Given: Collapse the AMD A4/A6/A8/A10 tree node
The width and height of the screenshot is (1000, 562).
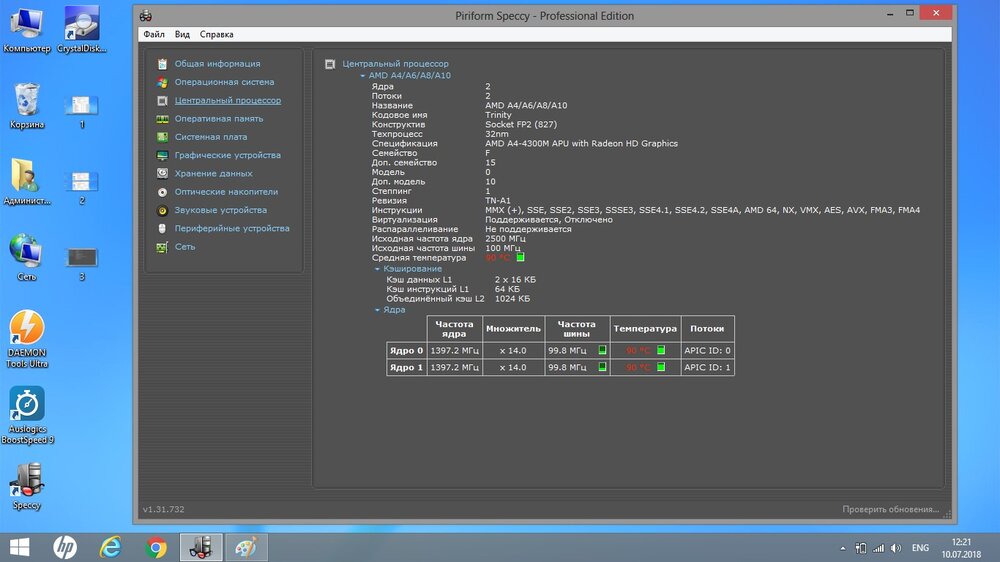Looking at the screenshot, I should coord(363,75).
